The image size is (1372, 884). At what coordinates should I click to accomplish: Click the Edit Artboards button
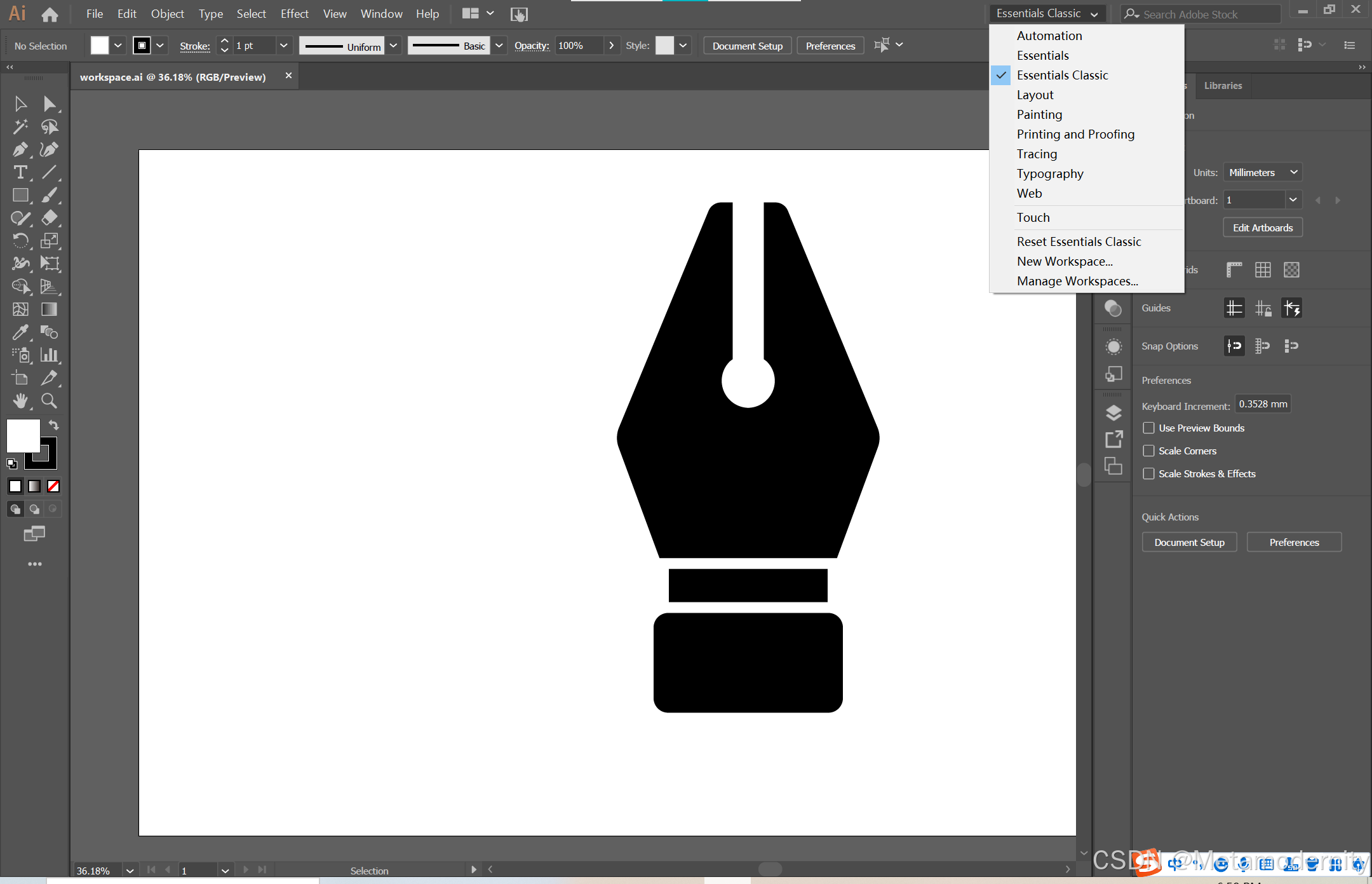(1262, 228)
